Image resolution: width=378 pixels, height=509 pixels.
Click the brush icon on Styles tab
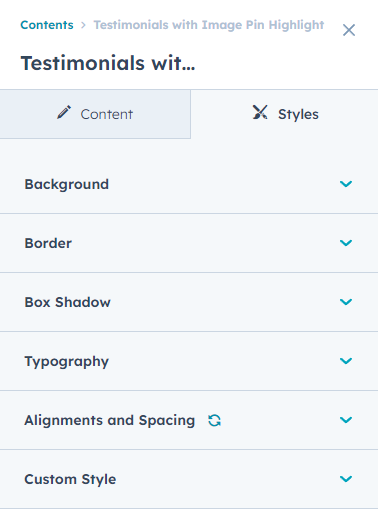(x=260, y=112)
